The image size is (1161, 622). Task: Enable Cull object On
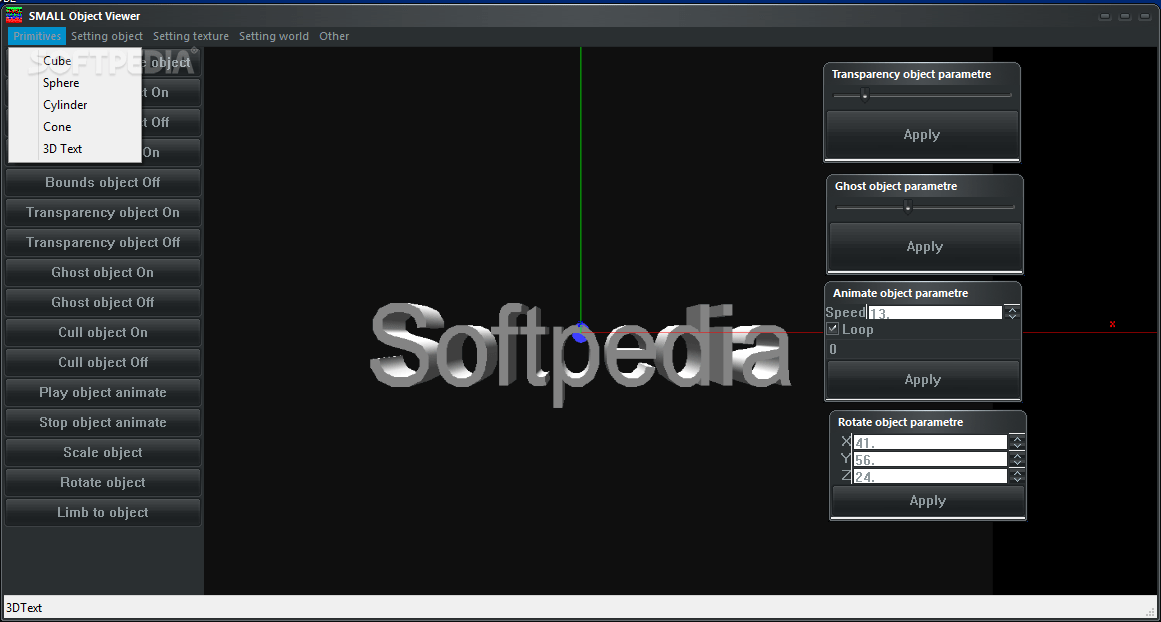click(103, 332)
